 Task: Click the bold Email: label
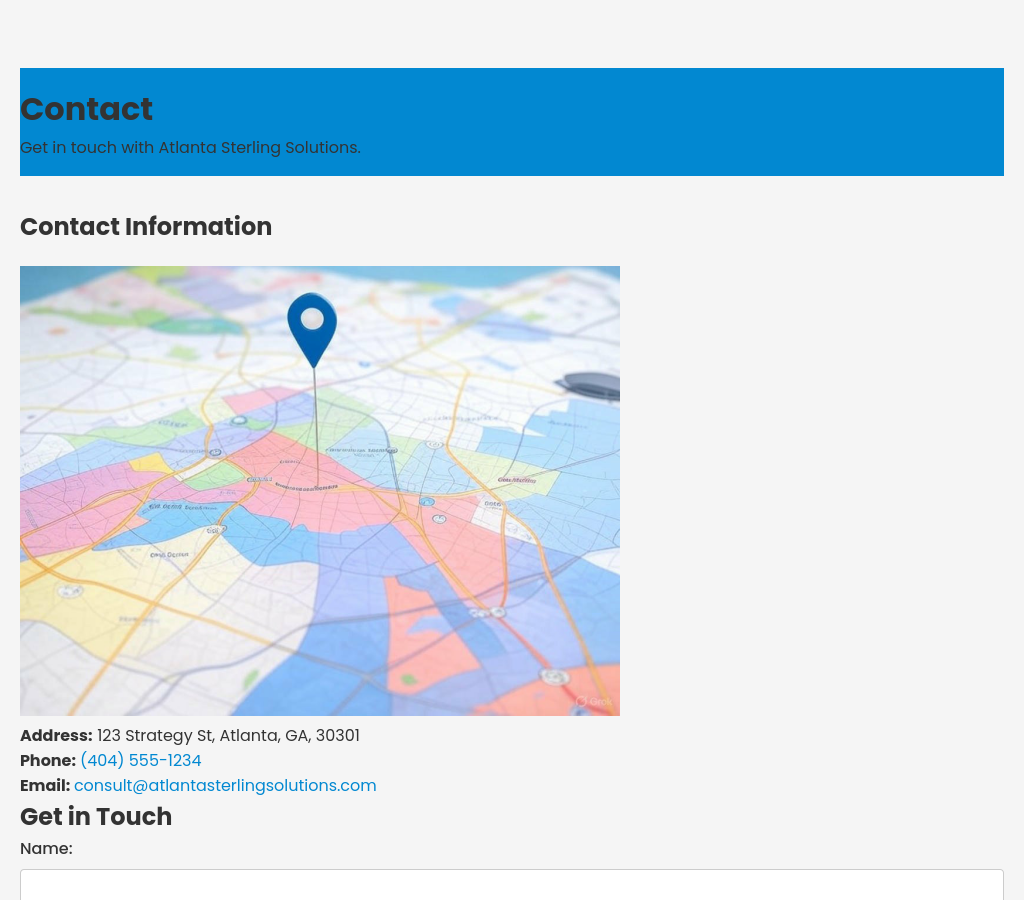point(45,786)
